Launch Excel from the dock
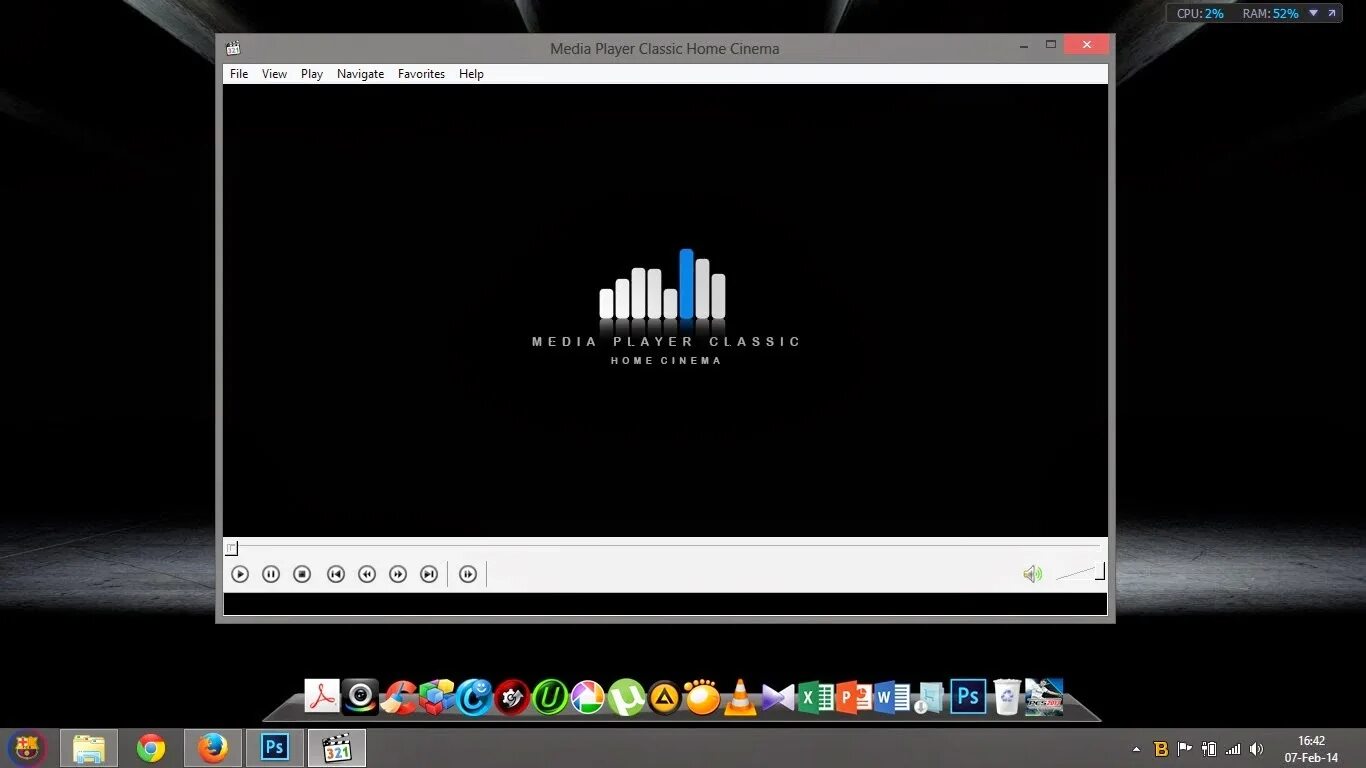 click(x=816, y=696)
